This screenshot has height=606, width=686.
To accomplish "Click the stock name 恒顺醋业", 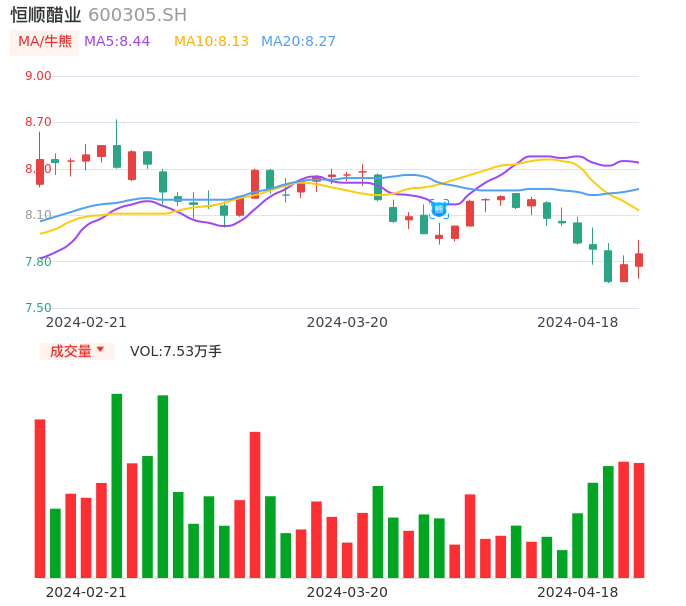I will [46, 15].
